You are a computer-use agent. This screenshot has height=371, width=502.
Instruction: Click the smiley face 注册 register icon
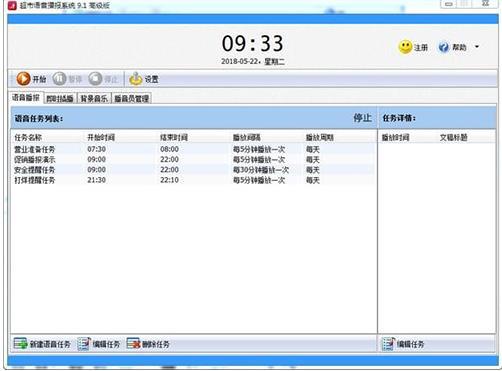point(405,47)
